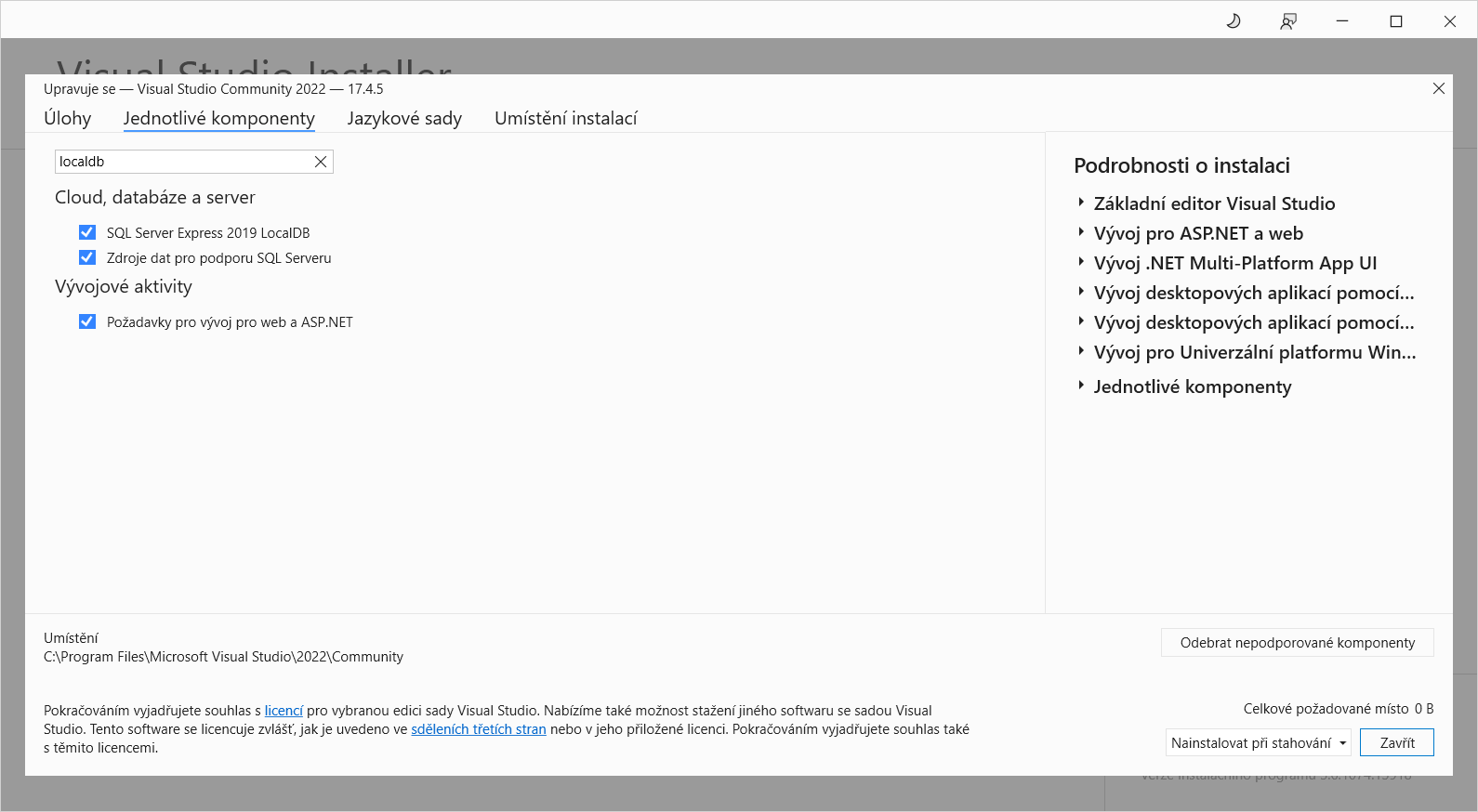Clear the localdb search text
Screen dimensions: 1478x812
click(321, 162)
